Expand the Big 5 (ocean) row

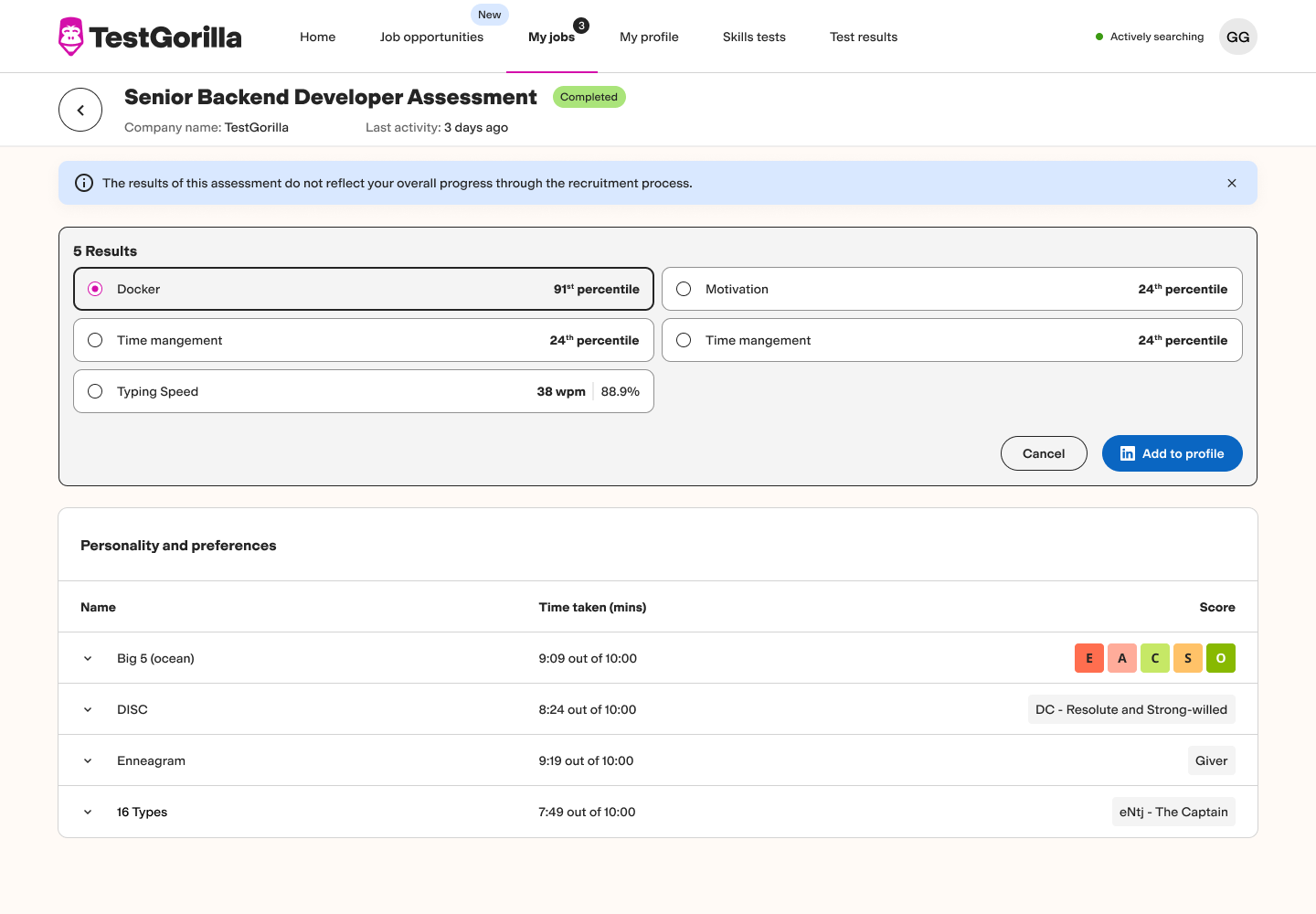88,658
